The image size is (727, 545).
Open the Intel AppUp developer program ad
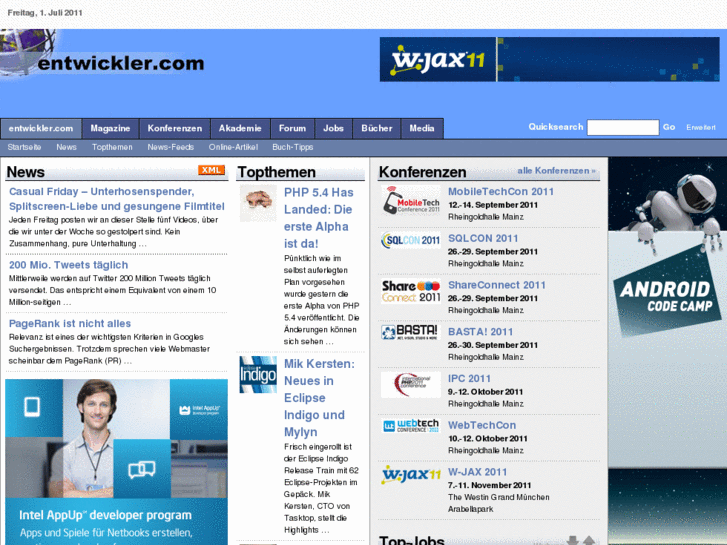[116, 462]
